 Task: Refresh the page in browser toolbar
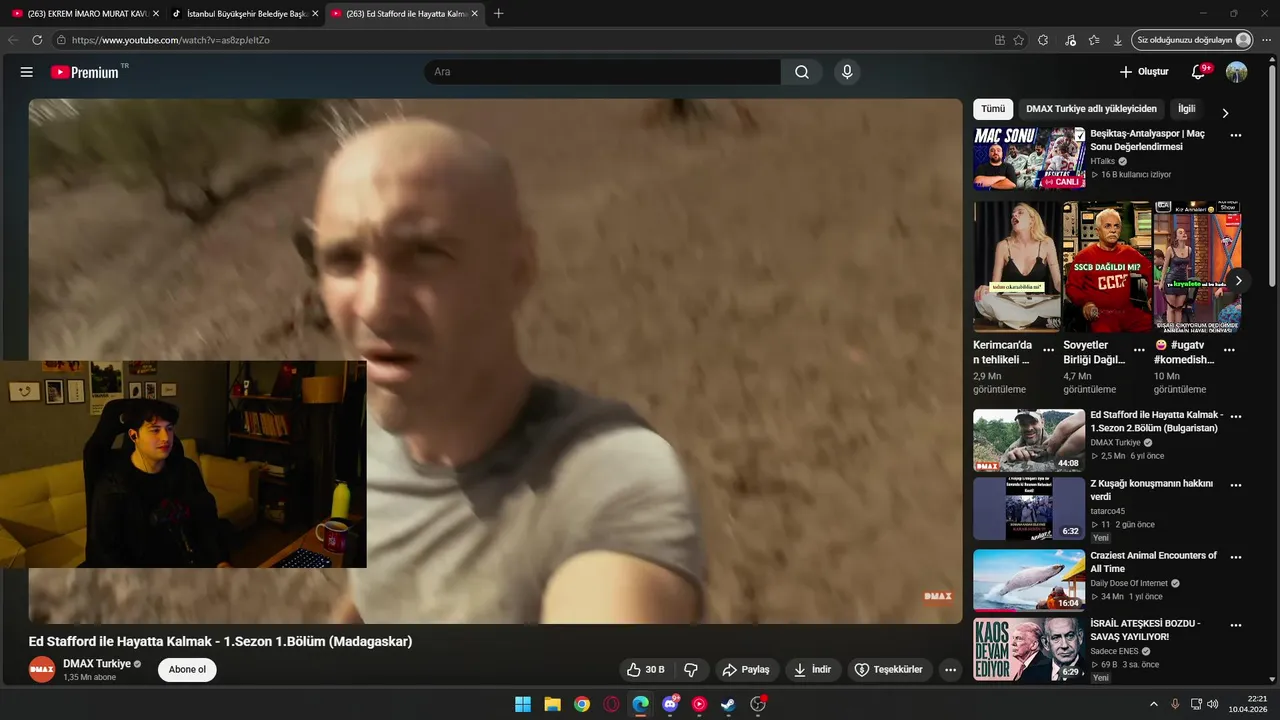(37, 40)
